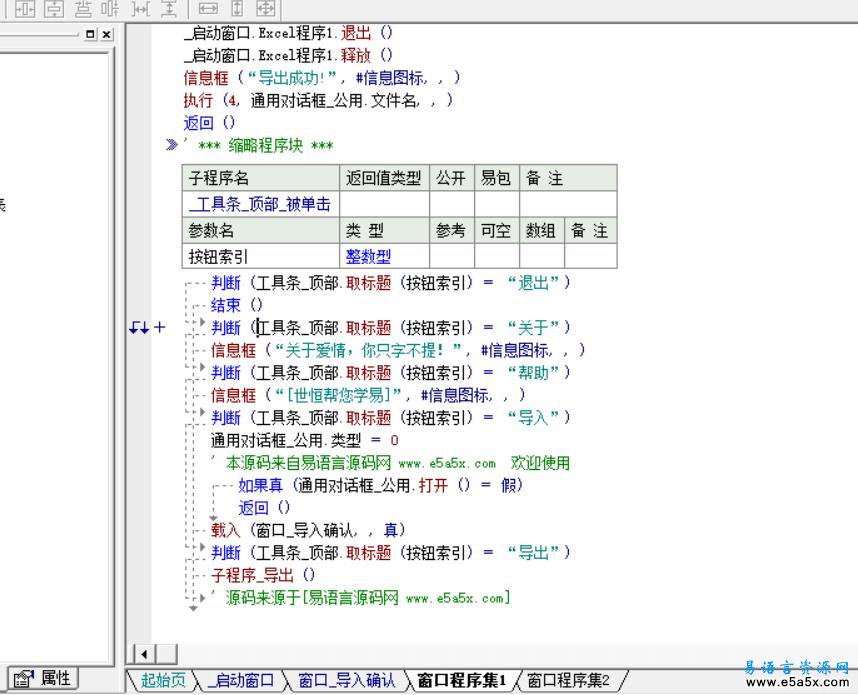The height and width of the screenshot is (695, 858).
Task: Toggle 易包 cell for _工具条_顶部_被单击
Action: (497, 204)
